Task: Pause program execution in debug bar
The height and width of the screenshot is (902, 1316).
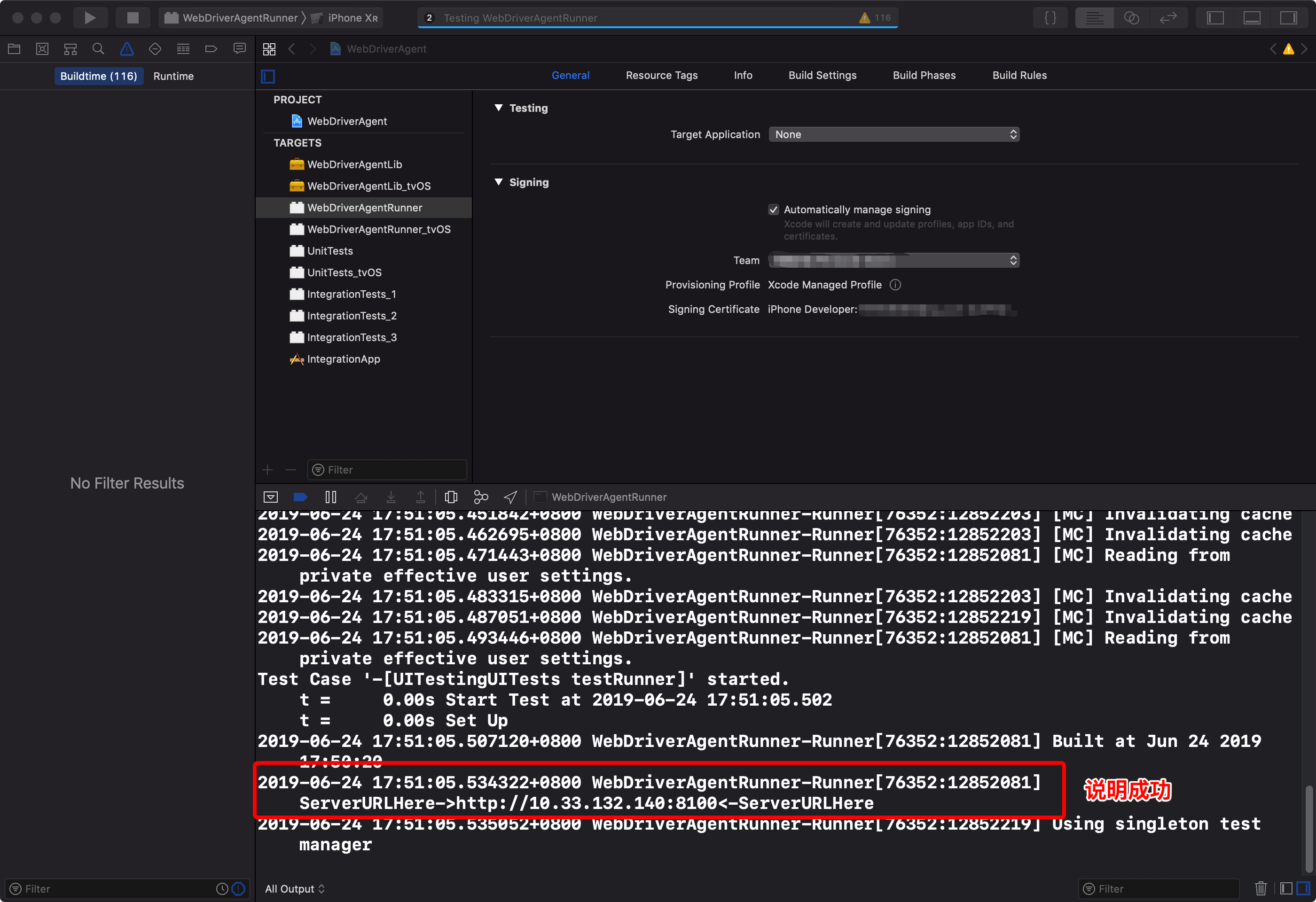Action: click(x=331, y=497)
